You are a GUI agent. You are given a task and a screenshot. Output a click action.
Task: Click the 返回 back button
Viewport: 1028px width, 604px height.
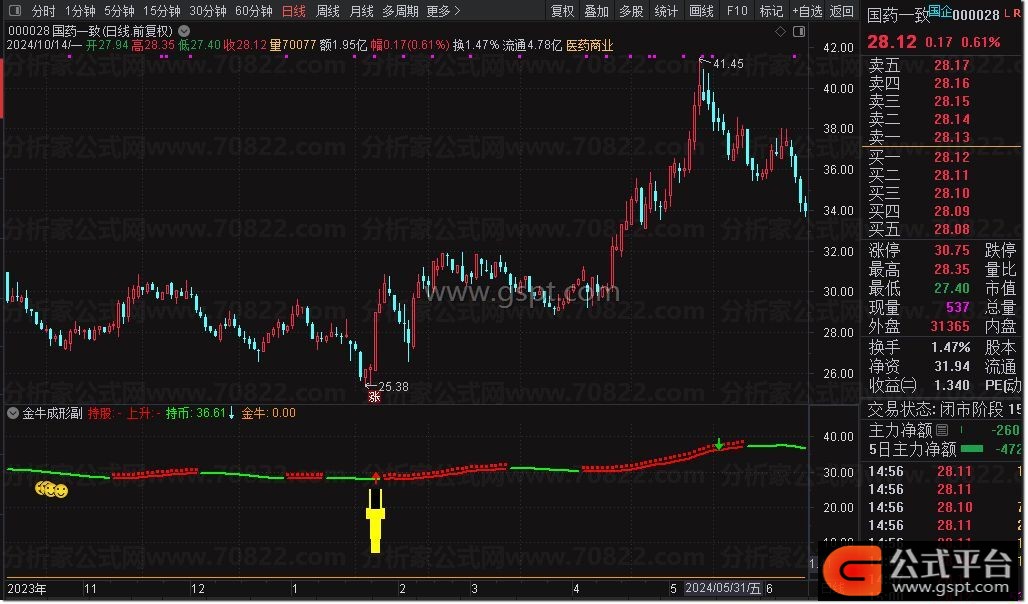pyautogui.click(x=842, y=11)
